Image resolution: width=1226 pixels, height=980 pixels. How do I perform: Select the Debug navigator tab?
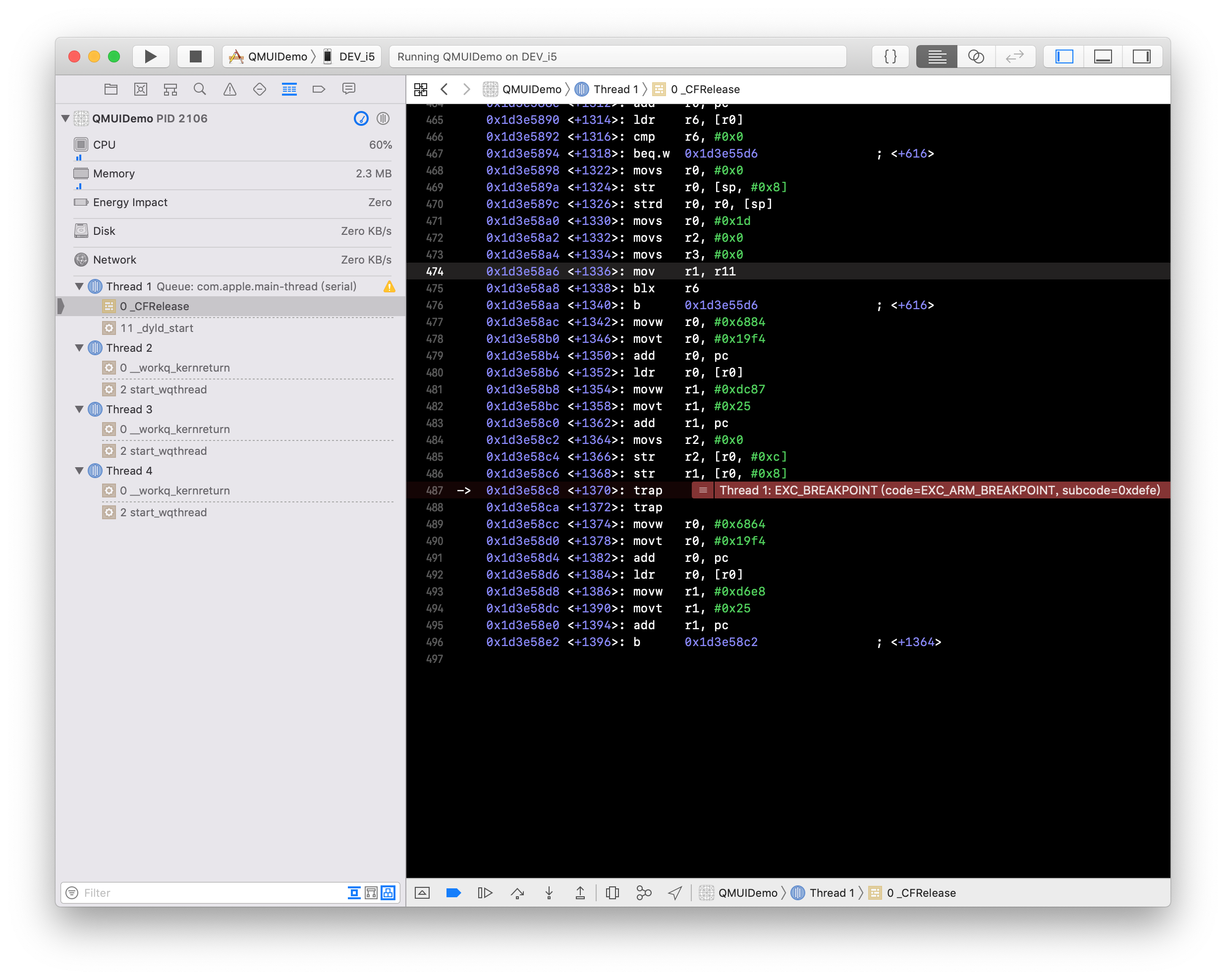click(289, 89)
